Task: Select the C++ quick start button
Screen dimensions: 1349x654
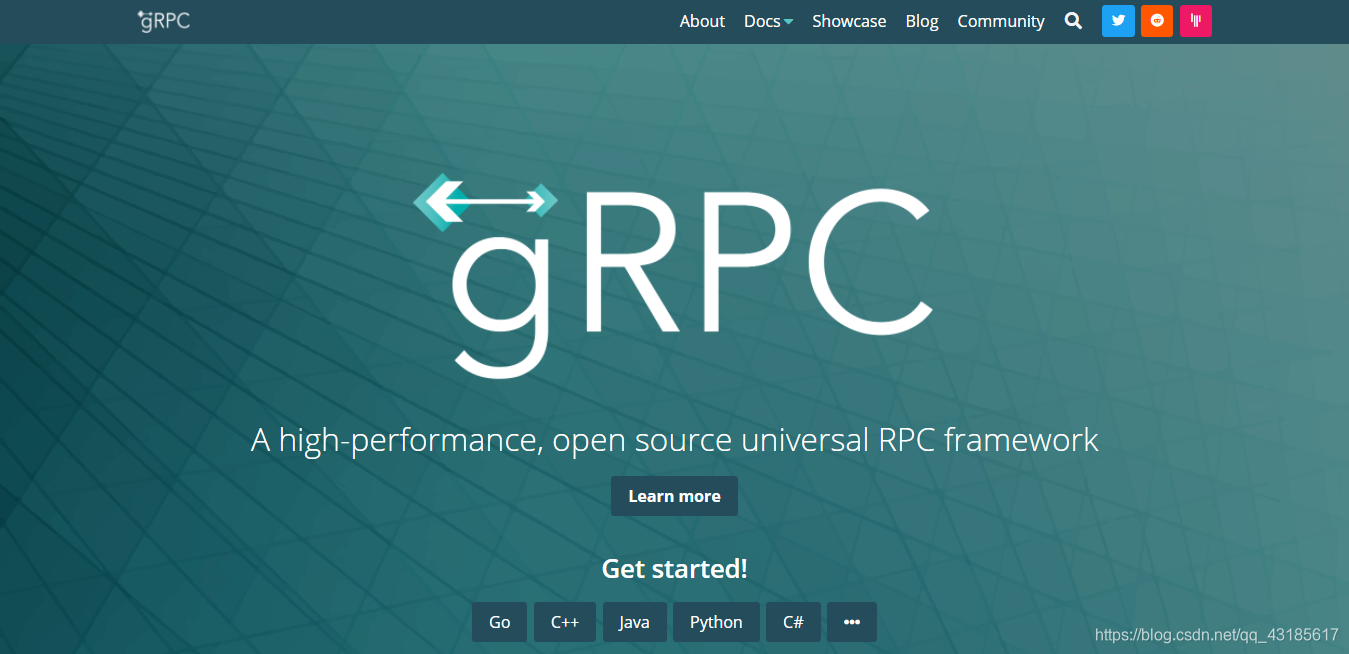Action: point(565,622)
